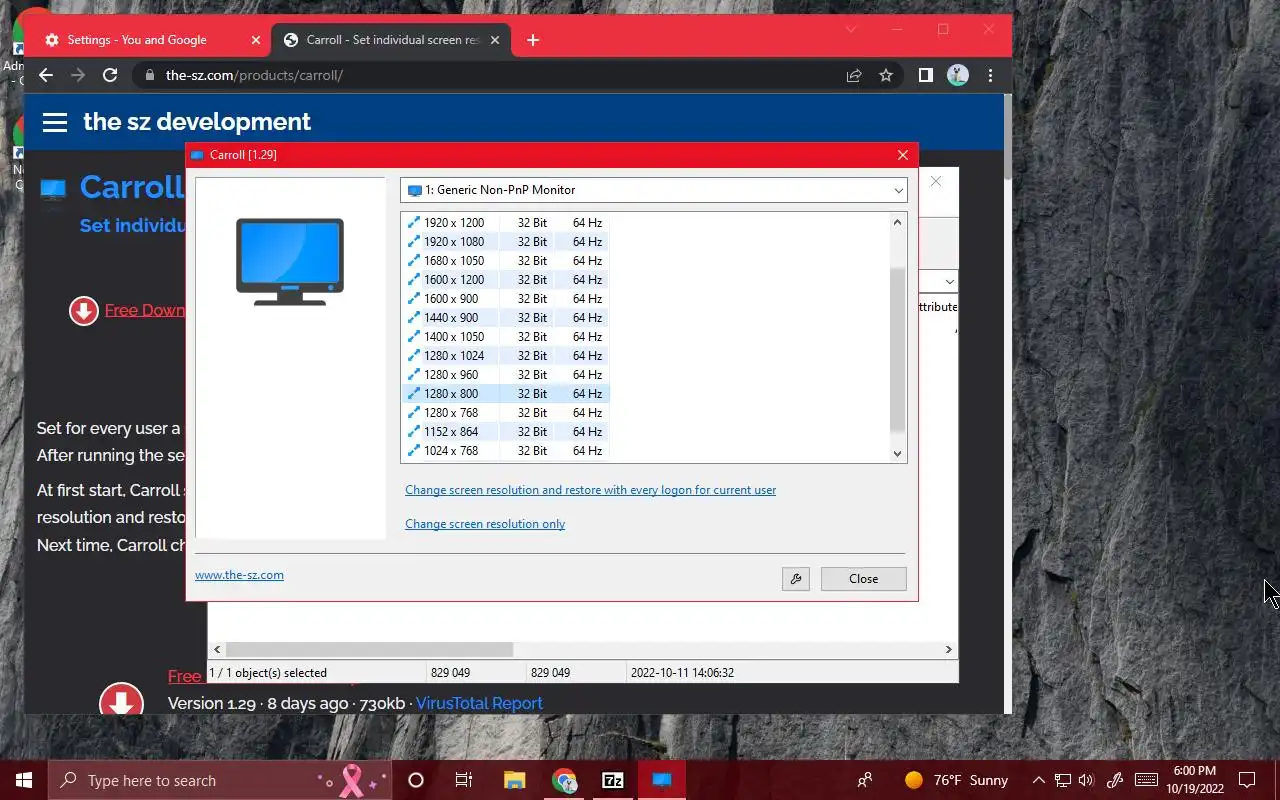Viewport: 1280px width, 800px height.
Task: Click 'Change screen resolution only' link
Action: (x=485, y=524)
